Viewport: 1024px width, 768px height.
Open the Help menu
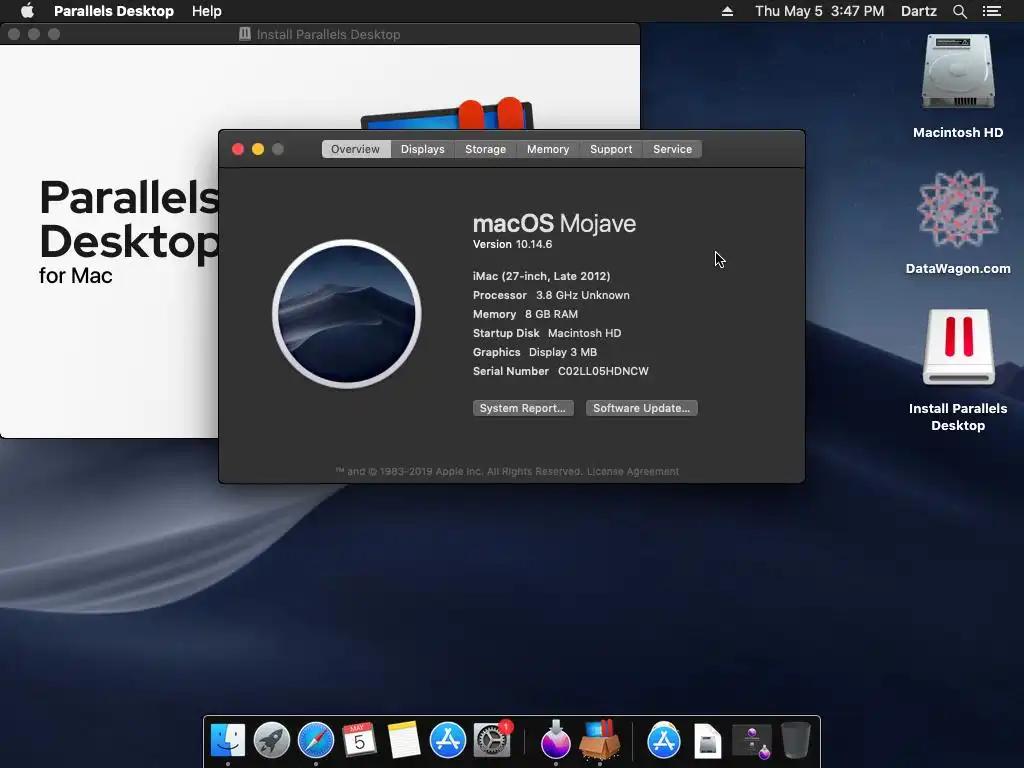pos(206,11)
